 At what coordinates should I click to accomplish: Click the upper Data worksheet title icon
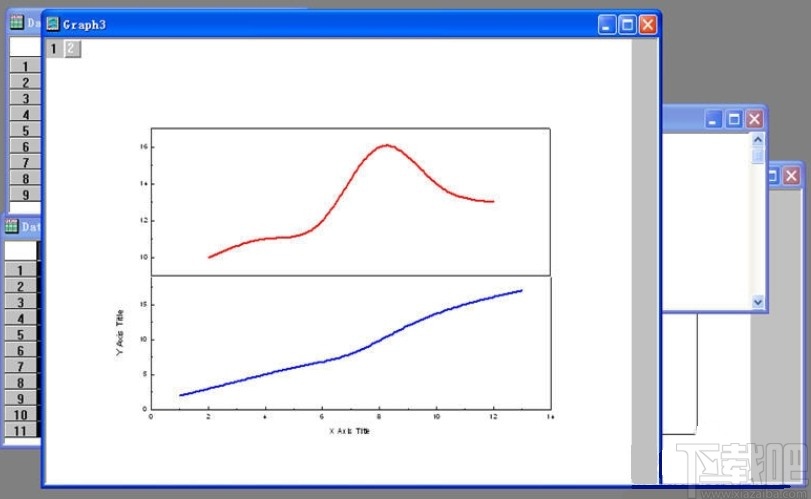(x=17, y=22)
